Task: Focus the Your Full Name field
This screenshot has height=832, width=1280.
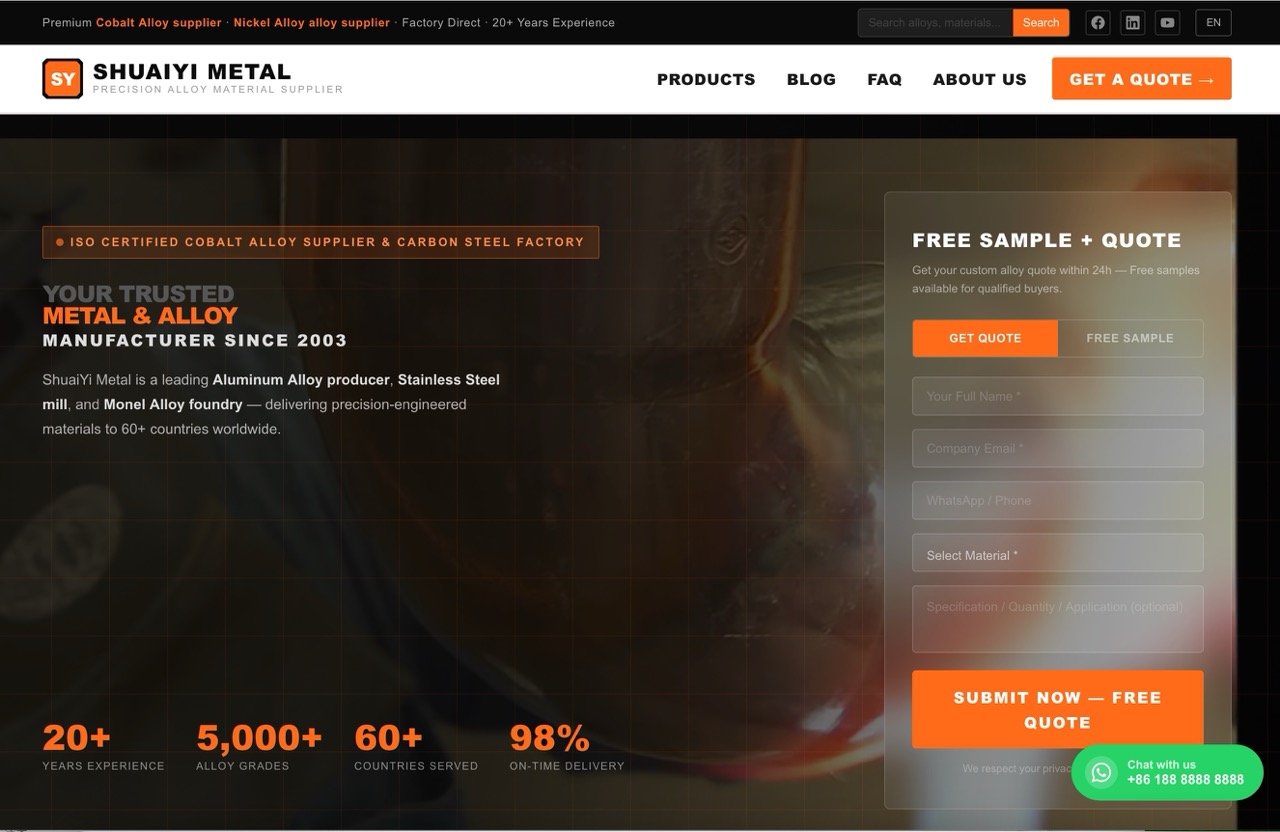Action: (x=1057, y=396)
